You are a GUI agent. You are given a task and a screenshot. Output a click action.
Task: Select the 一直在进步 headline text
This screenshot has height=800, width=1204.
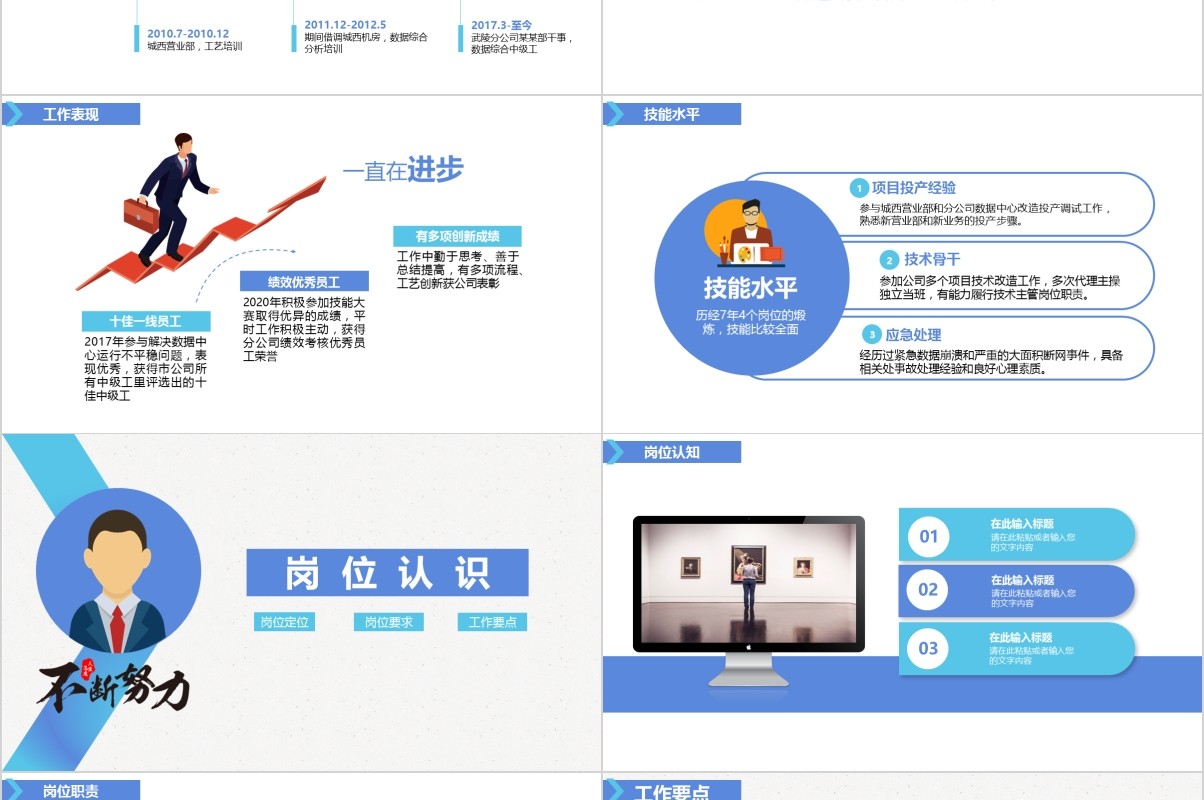(403, 170)
